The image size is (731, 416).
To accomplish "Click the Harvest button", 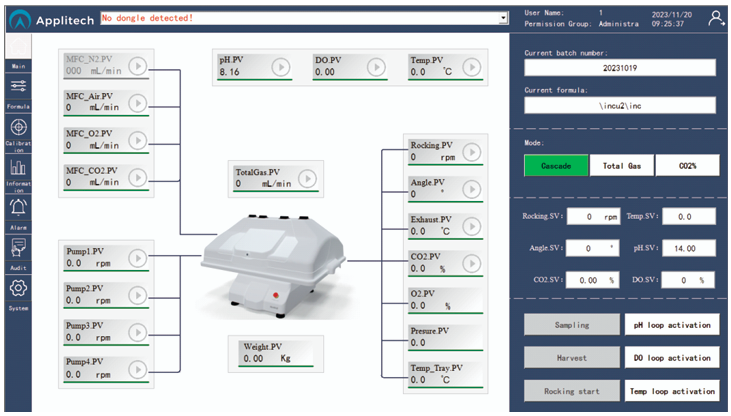I will [x=571, y=358].
